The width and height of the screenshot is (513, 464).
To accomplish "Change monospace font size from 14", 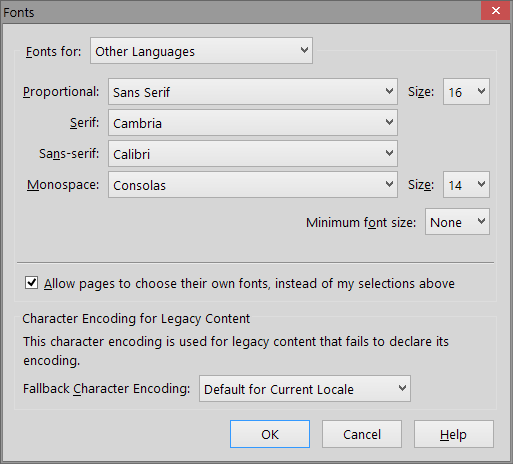I will coord(466,185).
